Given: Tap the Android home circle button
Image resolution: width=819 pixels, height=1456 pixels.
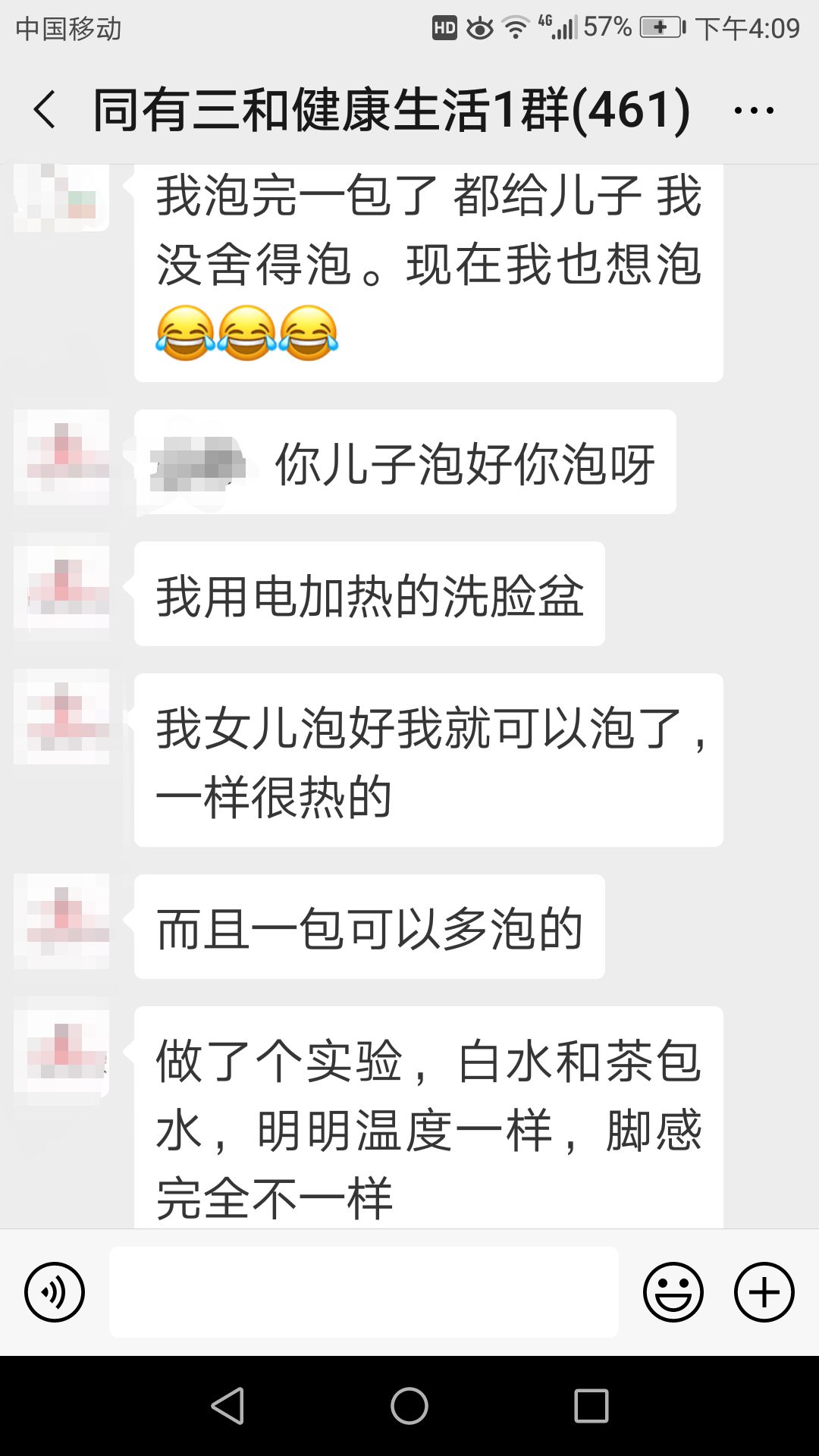Looking at the screenshot, I should tap(409, 1406).
